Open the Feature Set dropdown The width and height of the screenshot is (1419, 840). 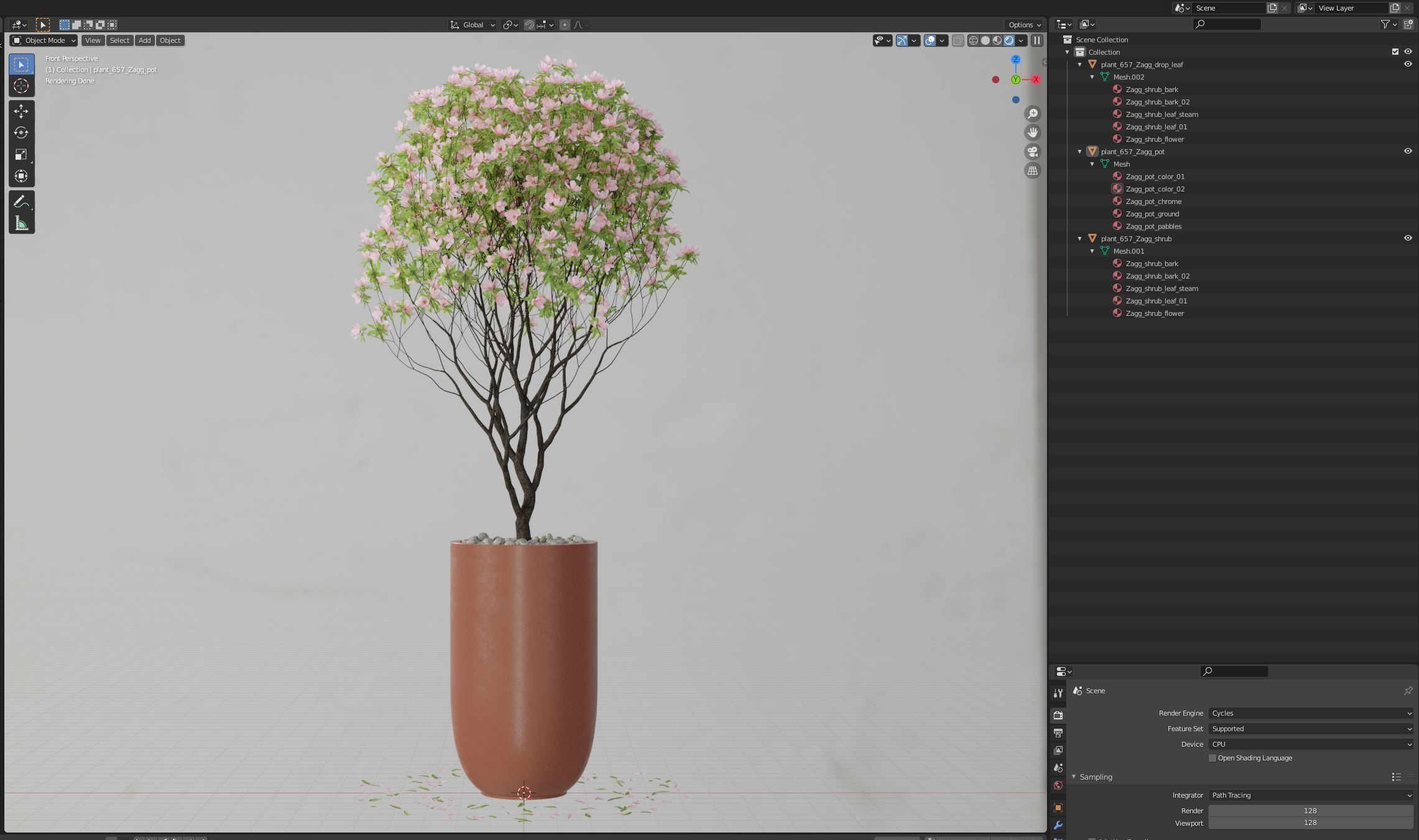[1311, 729]
